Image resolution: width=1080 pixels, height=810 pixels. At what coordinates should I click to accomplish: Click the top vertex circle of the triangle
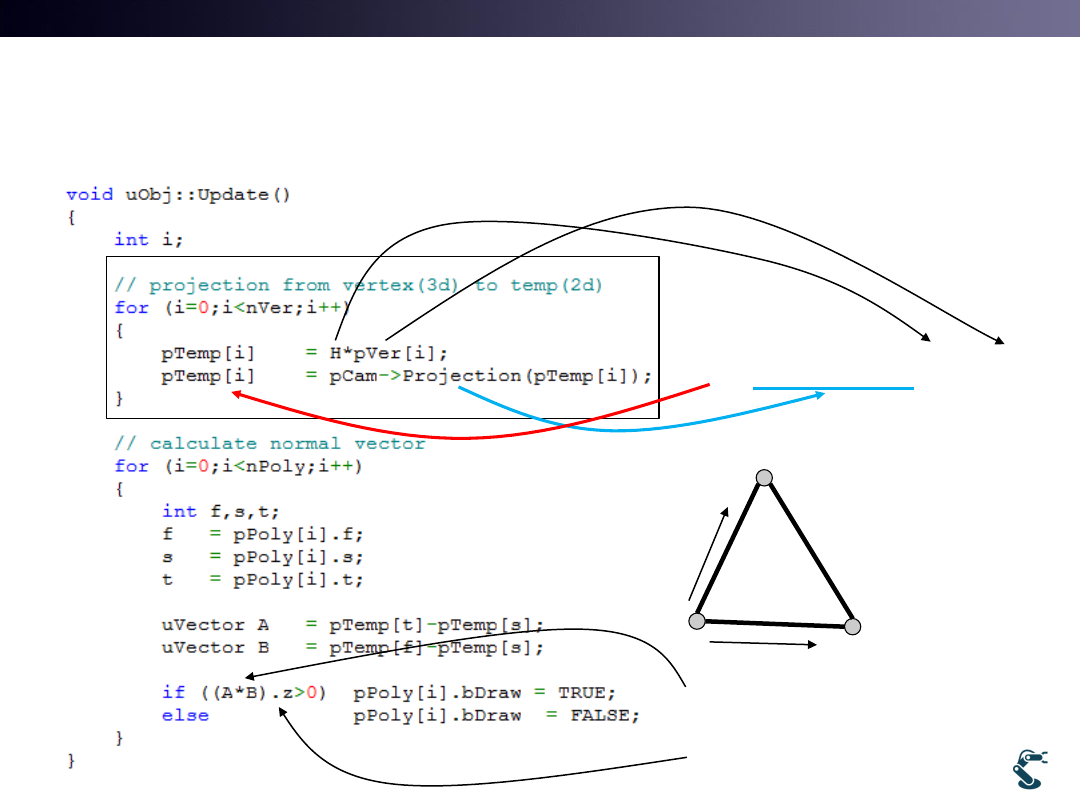pos(764,477)
